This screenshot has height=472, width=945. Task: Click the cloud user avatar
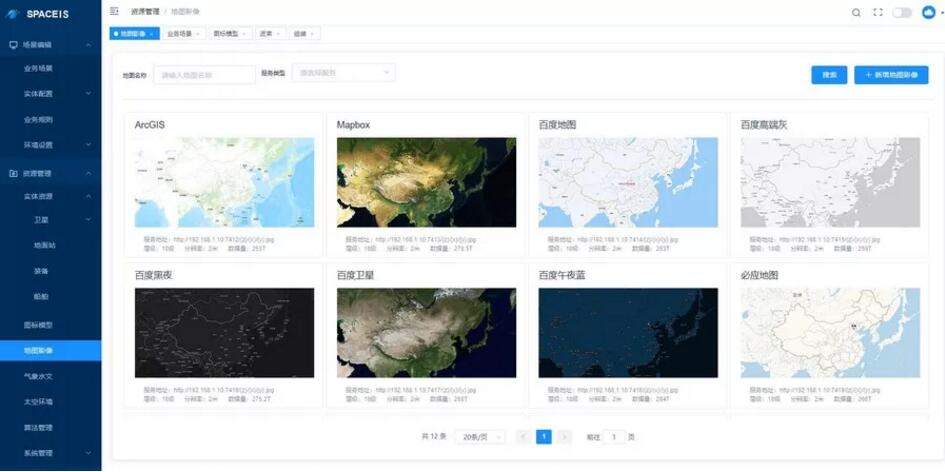tap(929, 12)
